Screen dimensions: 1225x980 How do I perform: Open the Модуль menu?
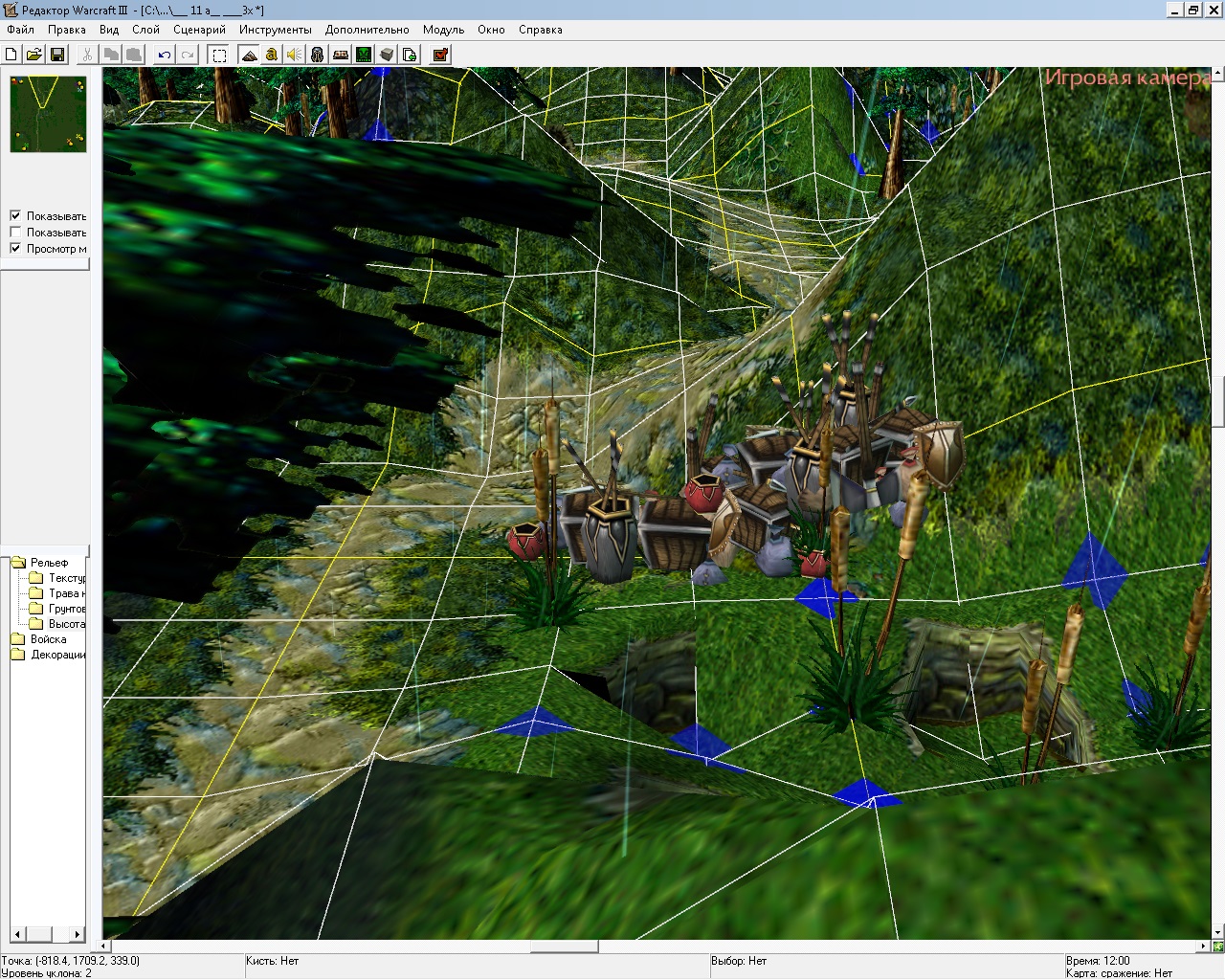click(444, 30)
